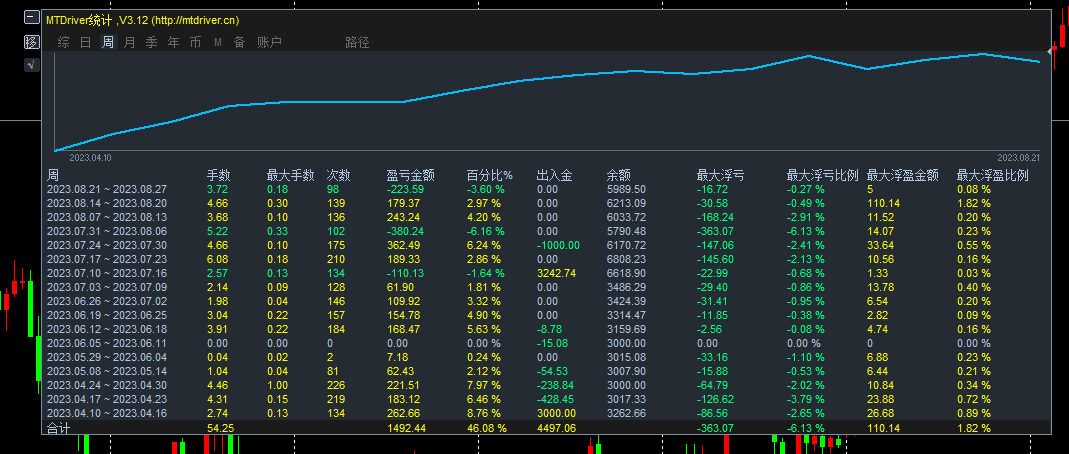The height and width of the screenshot is (454, 1069).
Task: Switch to the 年 yearly tab
Action: coord(174,42)
